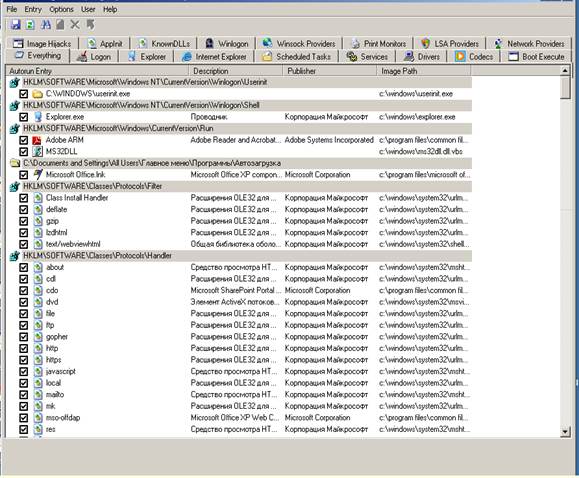Disable the Microsoft Office.lnk startup entry
This screenshot has width=579, height=478.
pyautogui.click(x=24, y=175)
